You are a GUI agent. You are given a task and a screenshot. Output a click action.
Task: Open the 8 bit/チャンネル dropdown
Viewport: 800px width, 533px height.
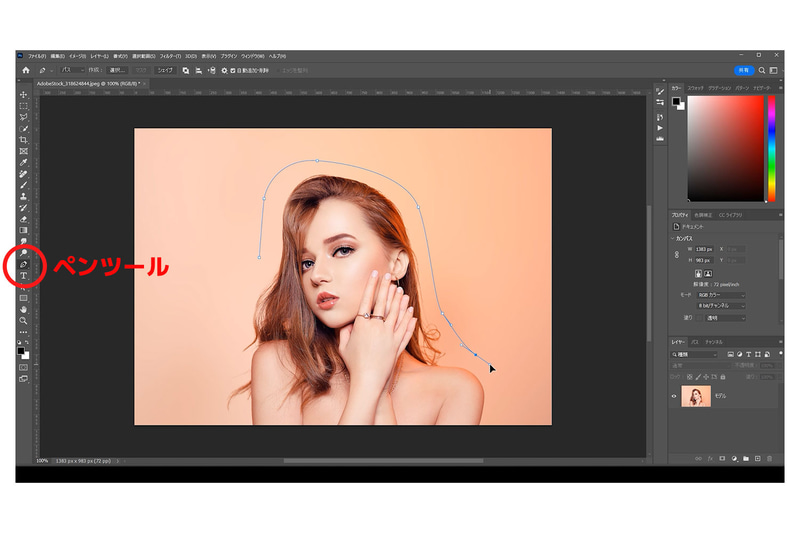coord(721,306)
